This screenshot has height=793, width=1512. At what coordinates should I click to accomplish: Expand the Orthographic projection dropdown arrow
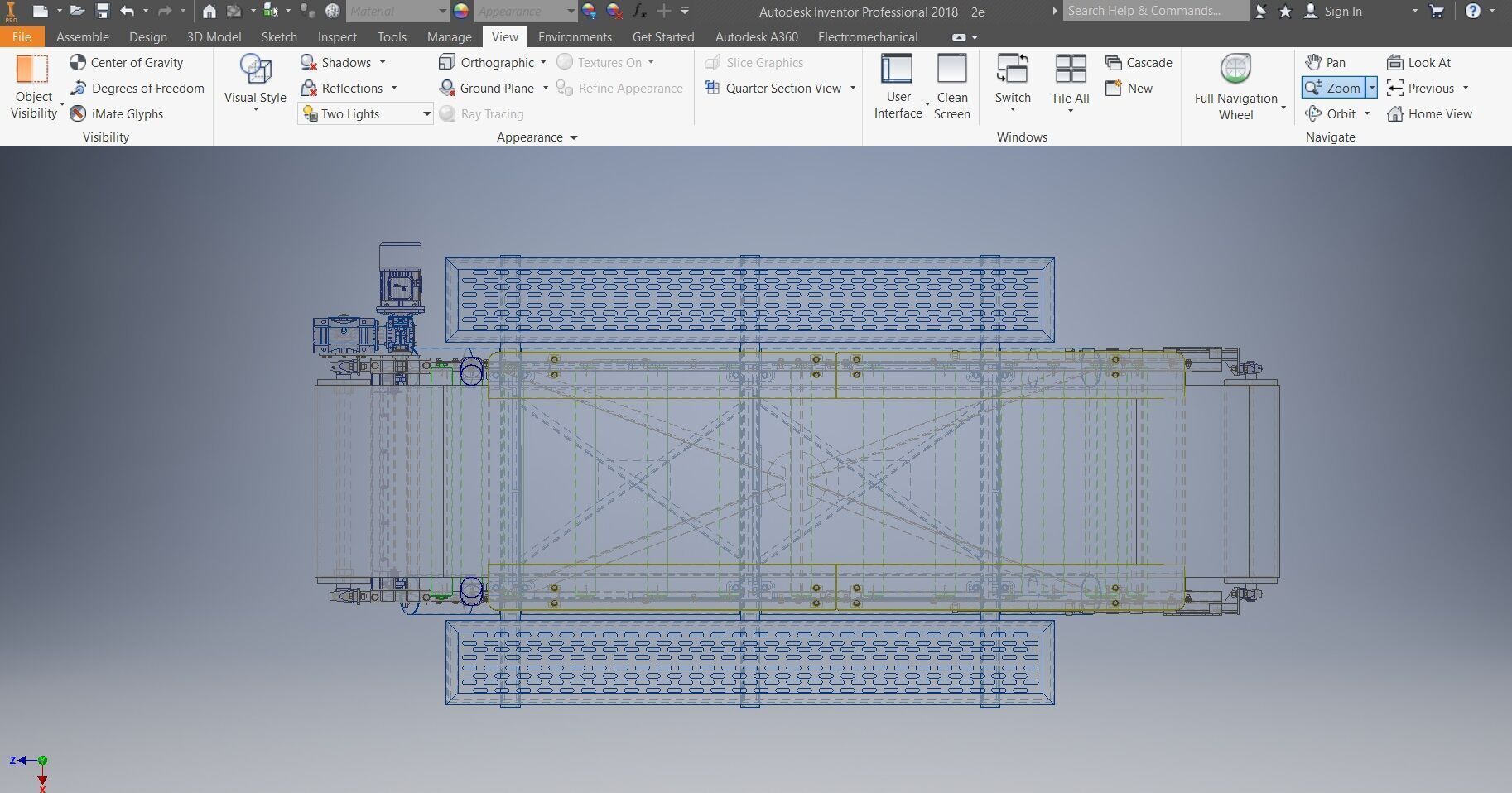543,62
